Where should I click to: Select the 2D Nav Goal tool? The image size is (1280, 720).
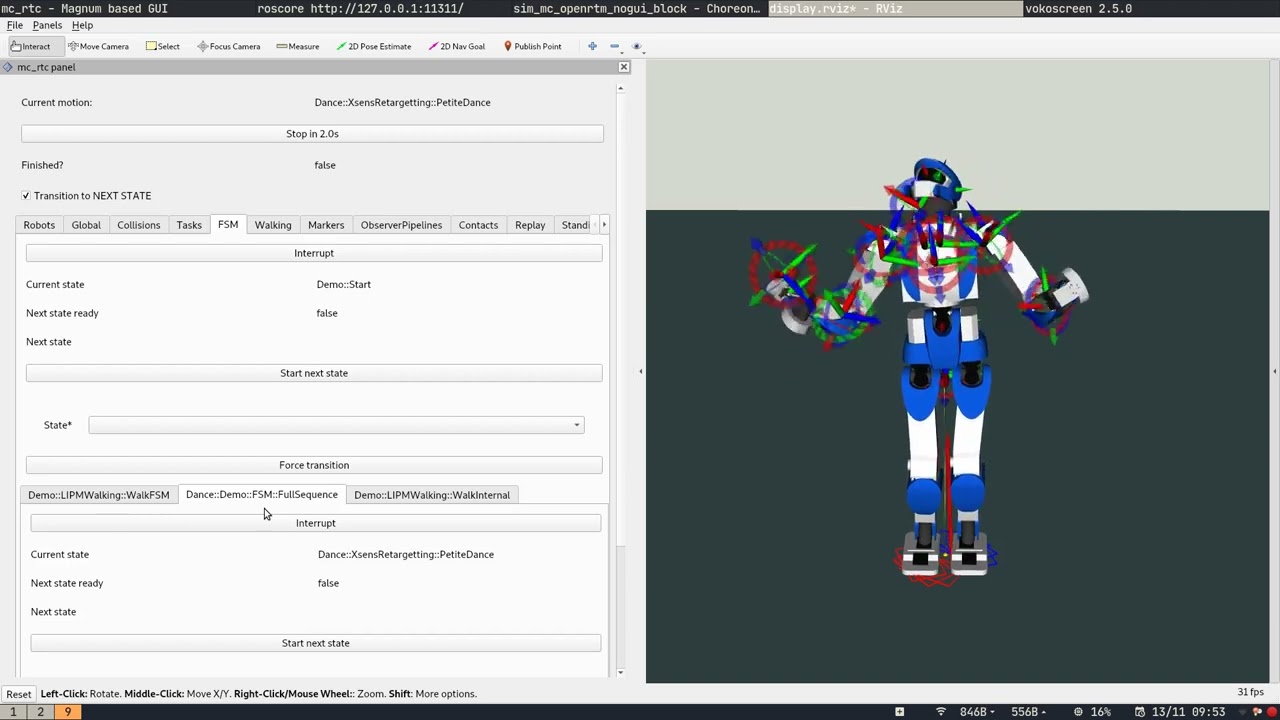(457, 46)
